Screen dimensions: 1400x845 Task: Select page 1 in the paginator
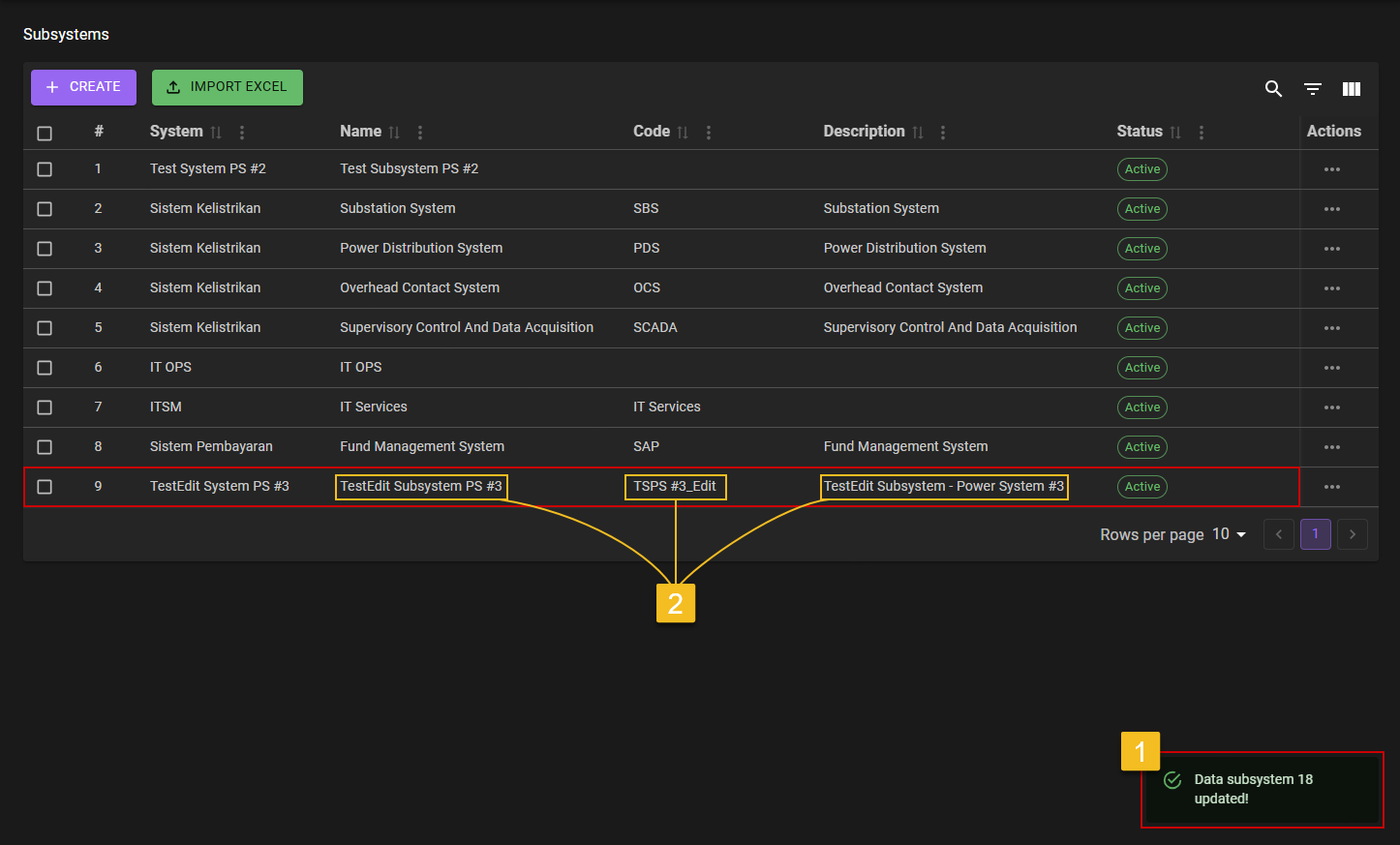[x=1315, y=533]
